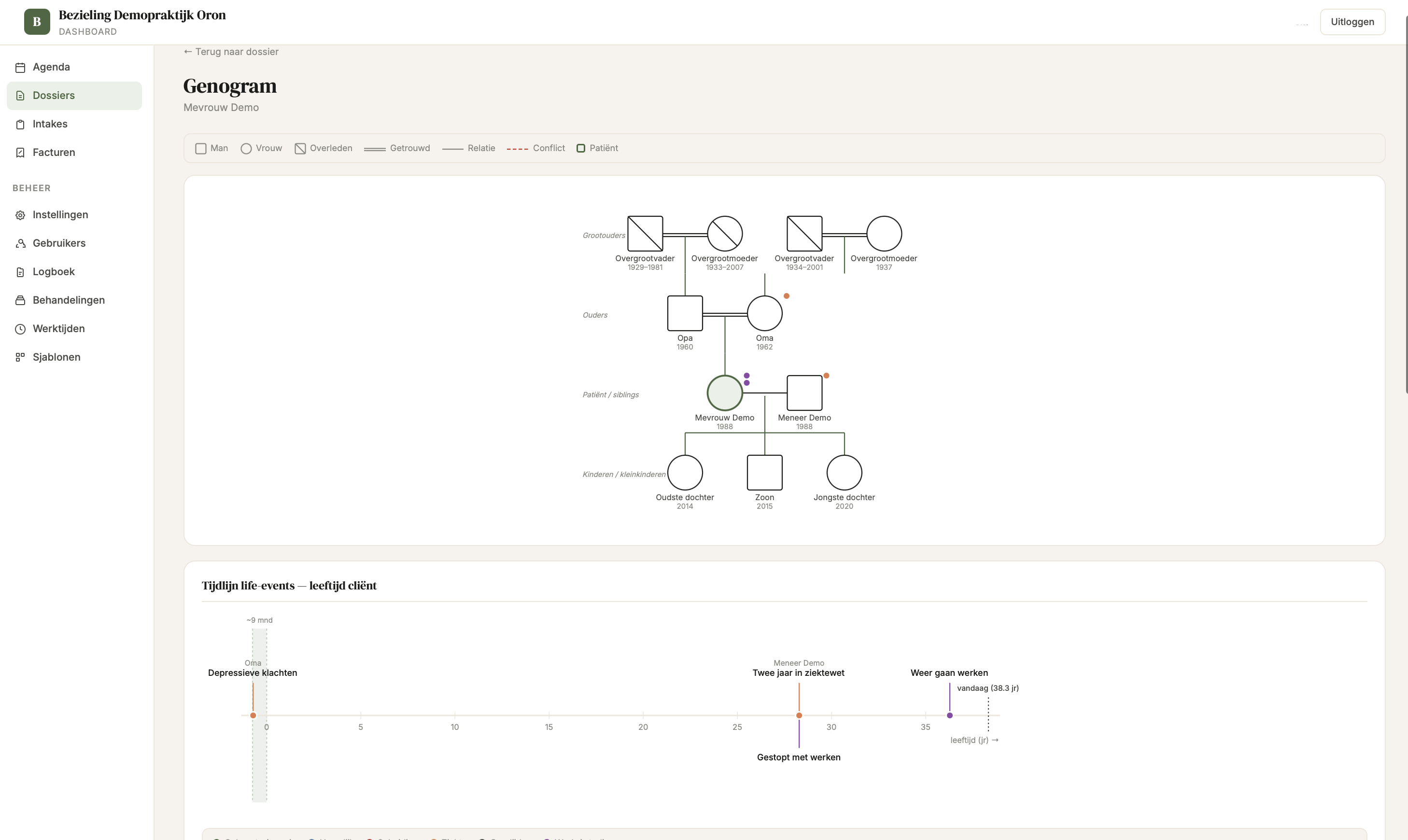
Task: Click the Ouders row label
Action: pos(595,315)
